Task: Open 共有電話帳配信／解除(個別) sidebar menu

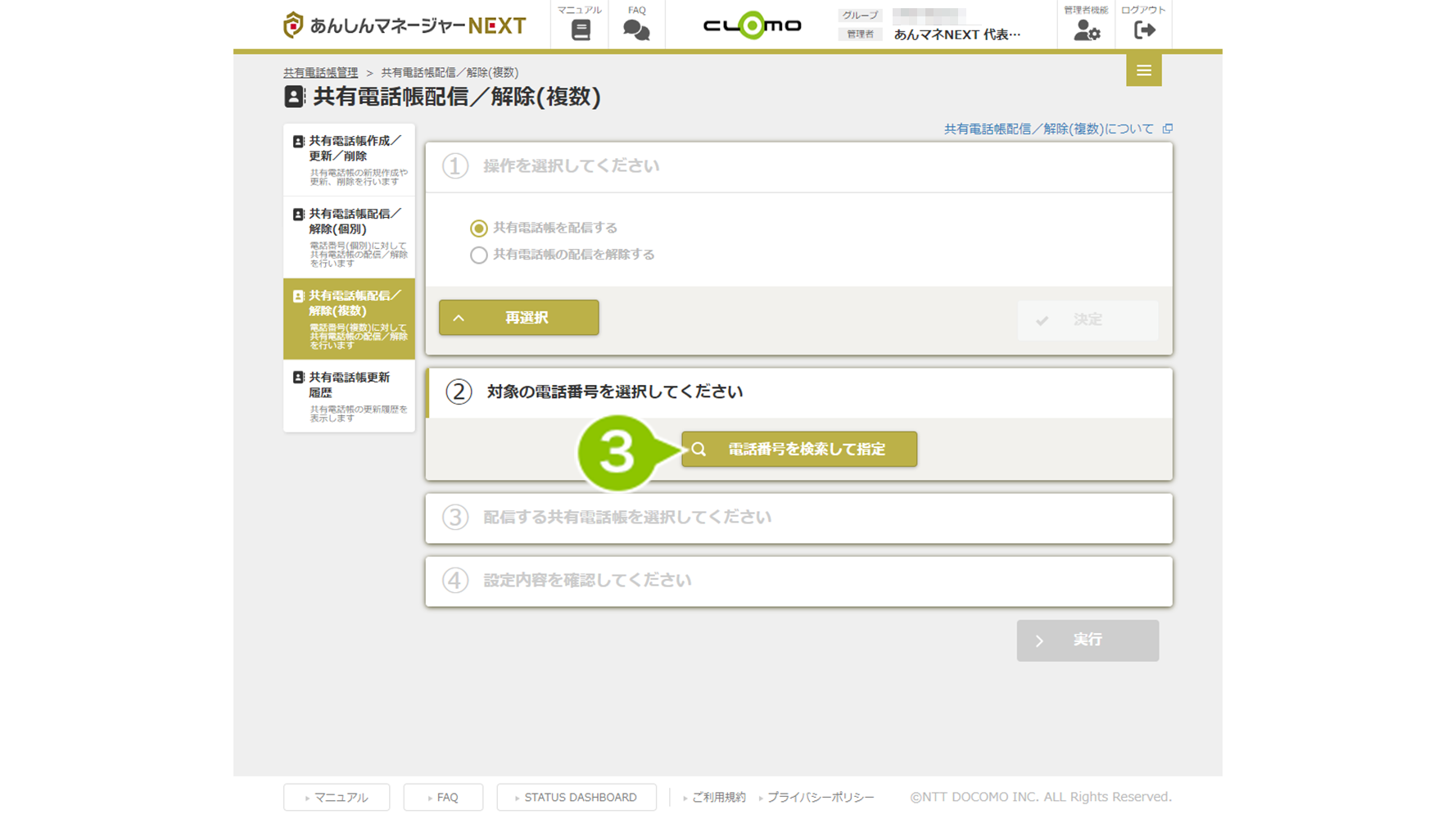Action: pyautogui.click(x=349, y=237)
